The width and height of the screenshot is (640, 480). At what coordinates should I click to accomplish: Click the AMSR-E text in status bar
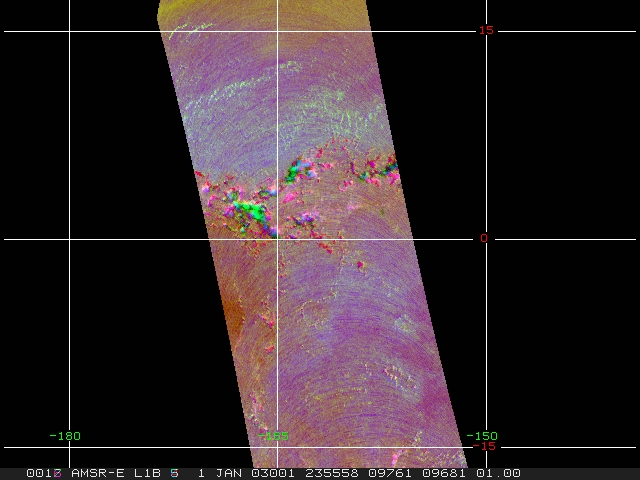(95, 473)
